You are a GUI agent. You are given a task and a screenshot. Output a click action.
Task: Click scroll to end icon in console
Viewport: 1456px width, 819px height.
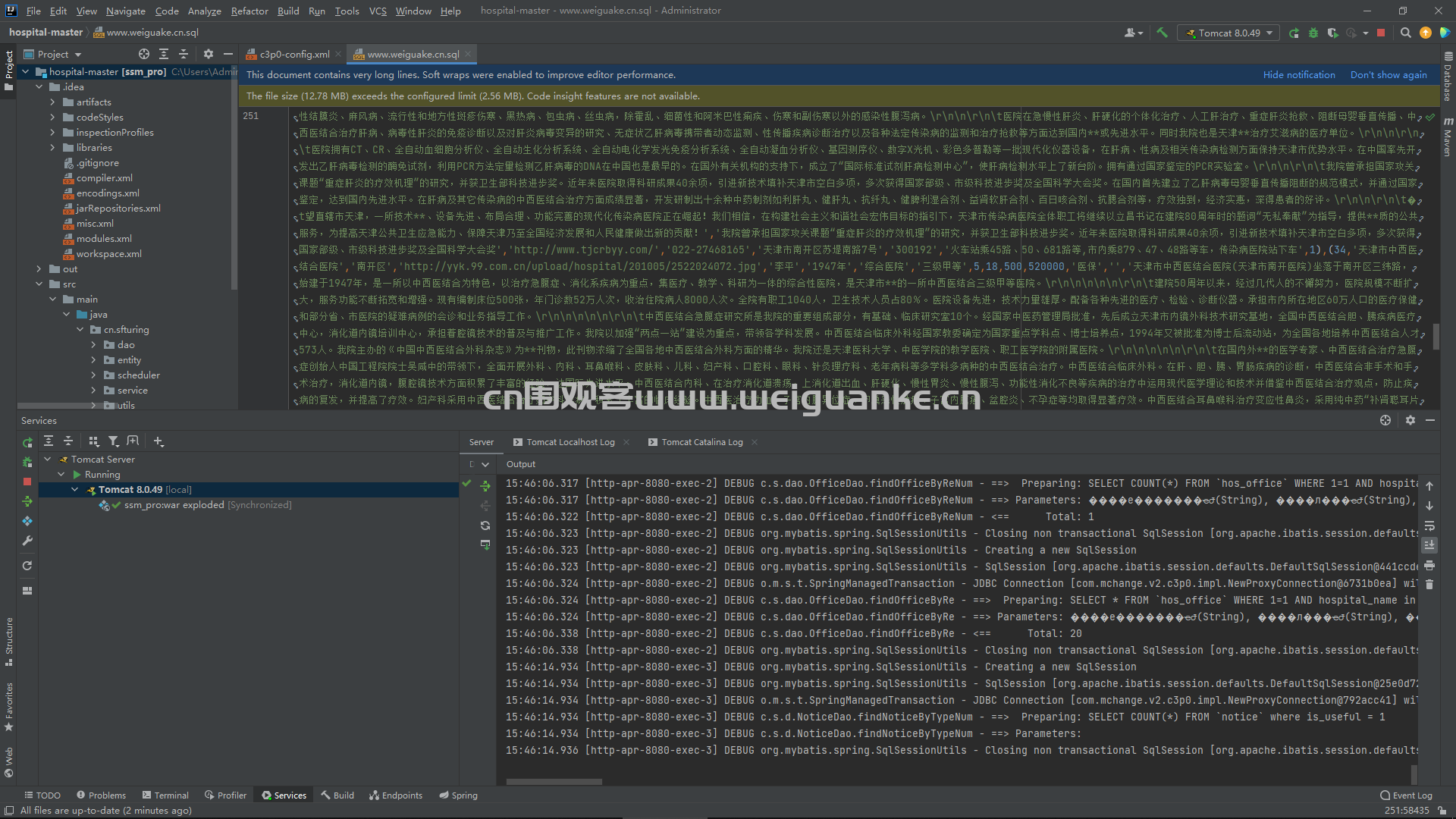pyautogui.click(x=1429, y=545)
